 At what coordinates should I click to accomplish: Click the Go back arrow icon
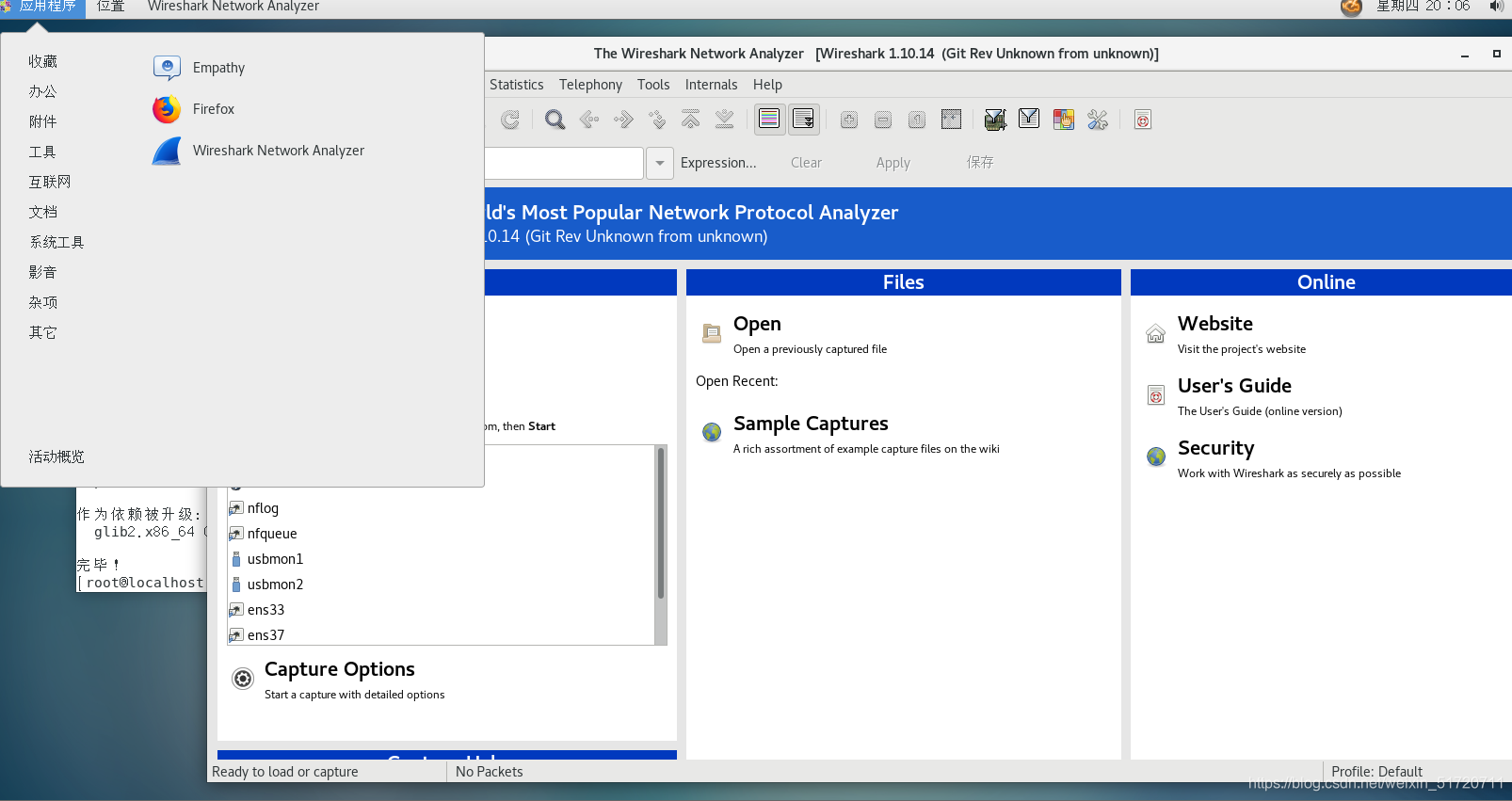tap(589, 120)
